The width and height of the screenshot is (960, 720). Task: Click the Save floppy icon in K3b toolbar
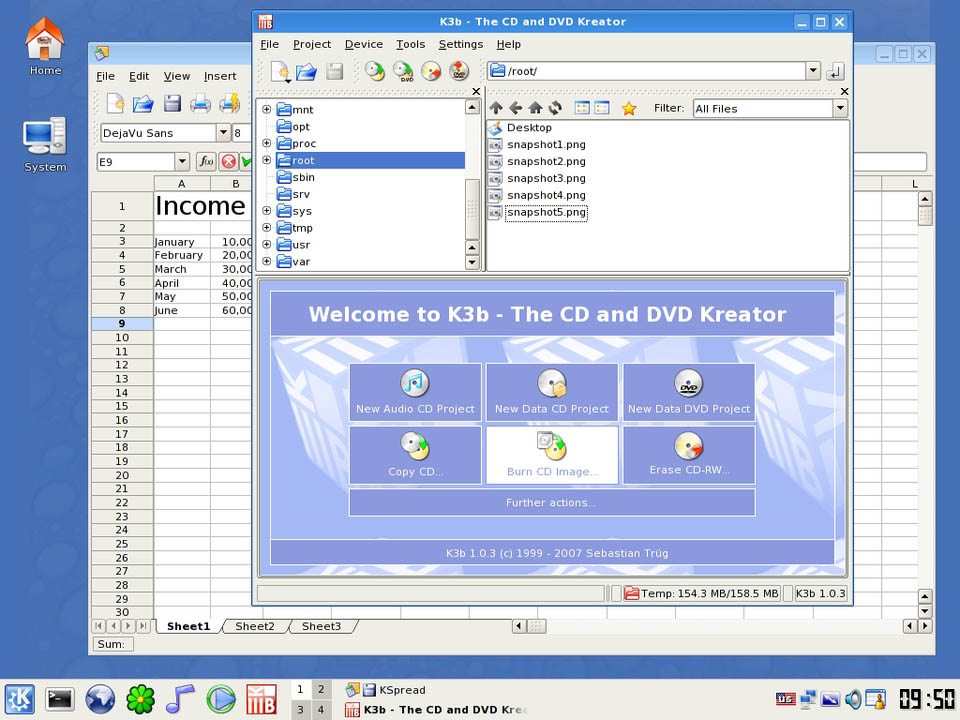(334, 72)
